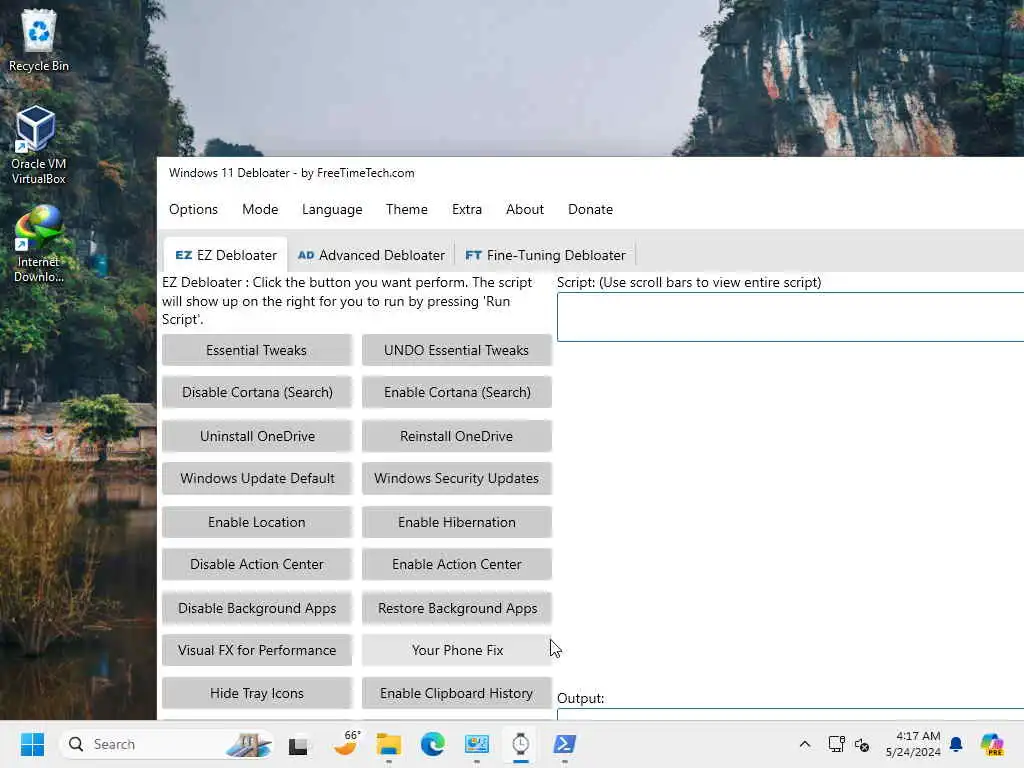The width and height of the screenshot is (1024, 768).
Task: Click inside the Script text box
Action: (x=790, y=317)
